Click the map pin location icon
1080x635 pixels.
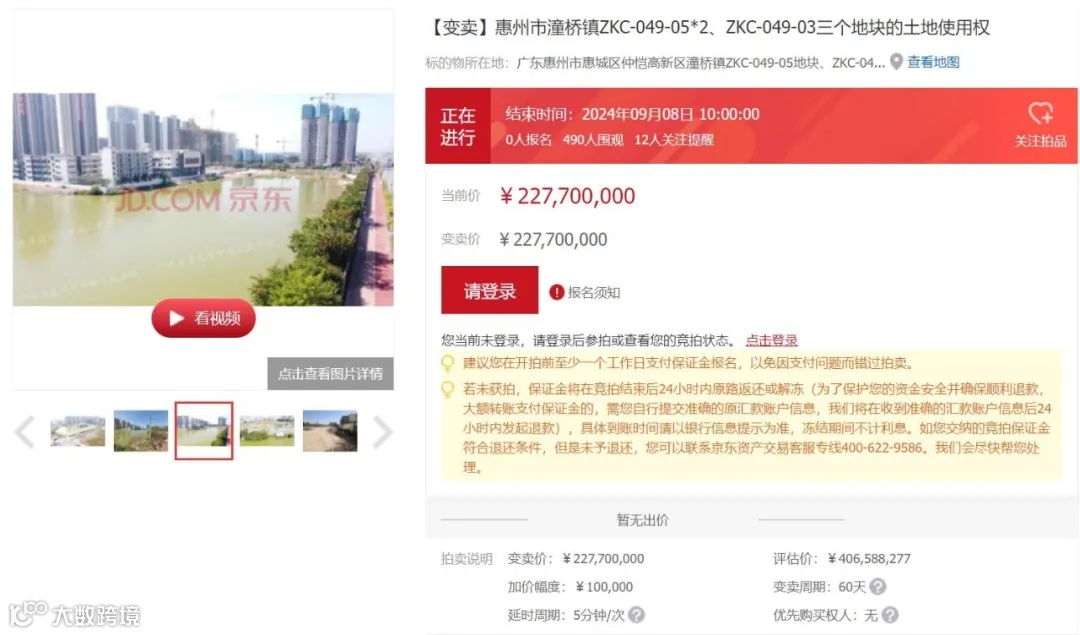click(x=896, y=62)
